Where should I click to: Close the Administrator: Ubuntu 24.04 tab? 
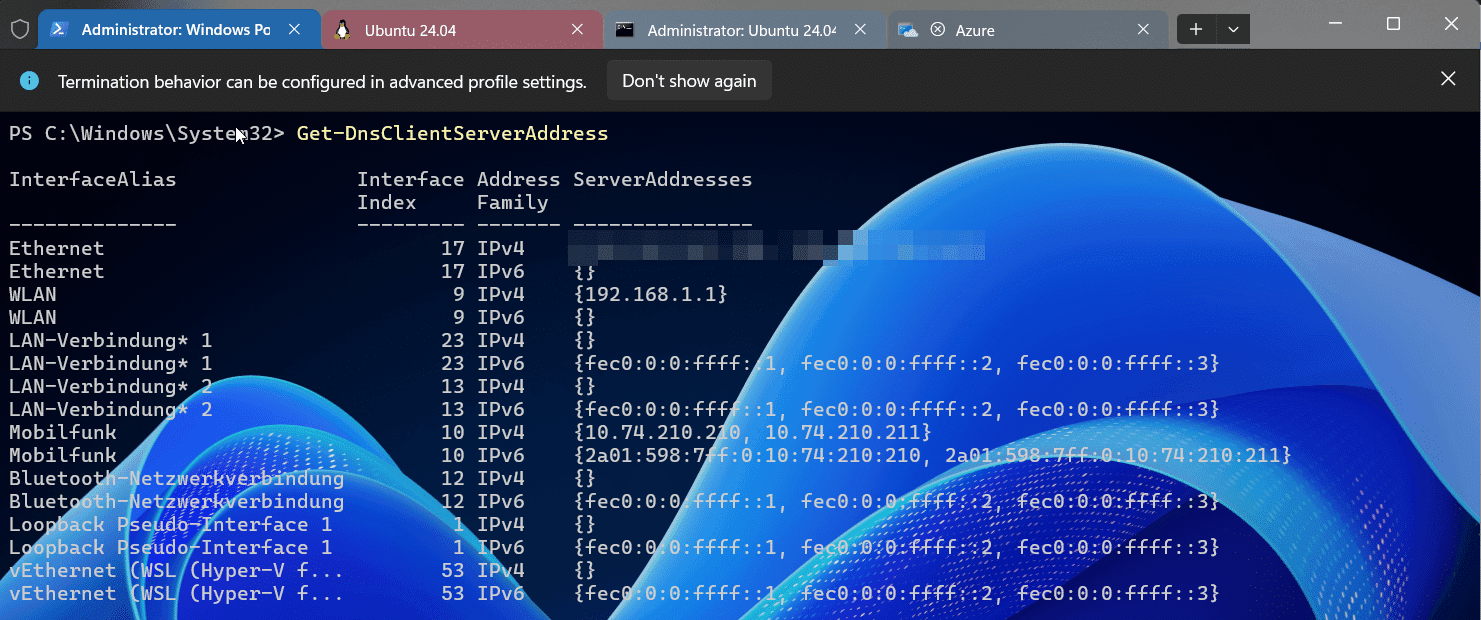click(x=860, y=29)
